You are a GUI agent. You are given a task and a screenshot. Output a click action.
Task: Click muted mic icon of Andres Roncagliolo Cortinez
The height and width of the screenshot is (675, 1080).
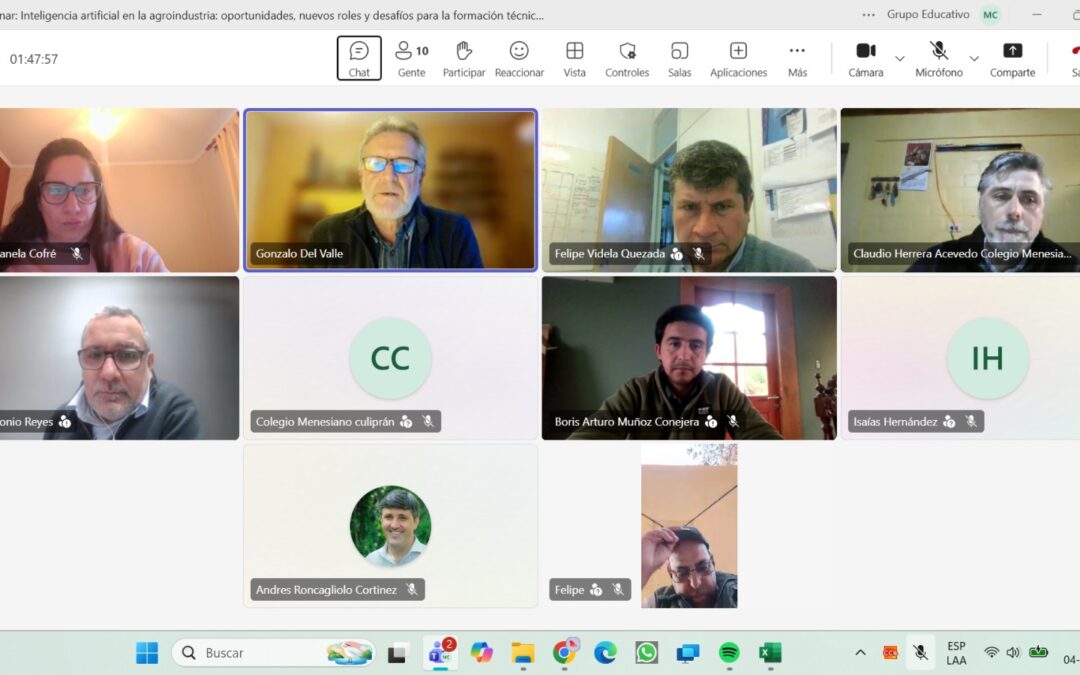coord(411,590)
